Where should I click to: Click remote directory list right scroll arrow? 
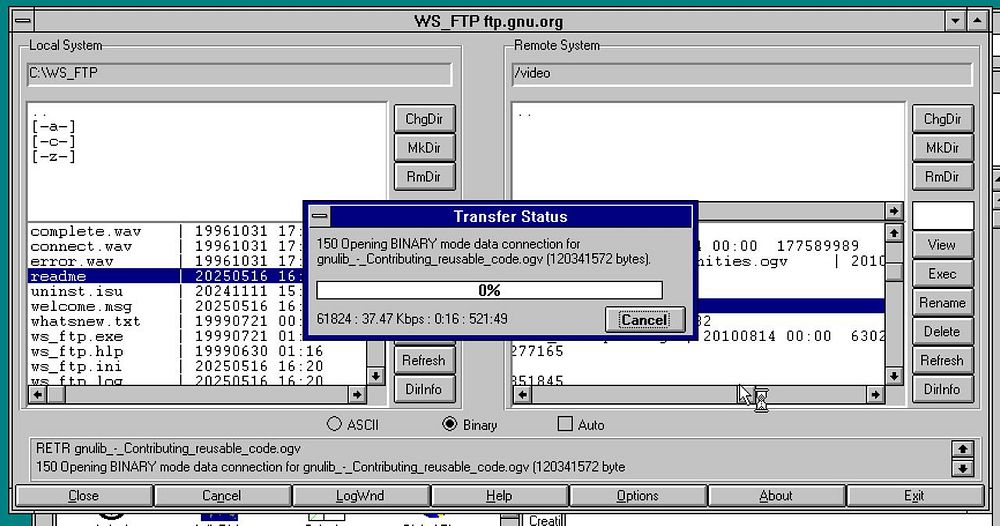tap(893, 211)
